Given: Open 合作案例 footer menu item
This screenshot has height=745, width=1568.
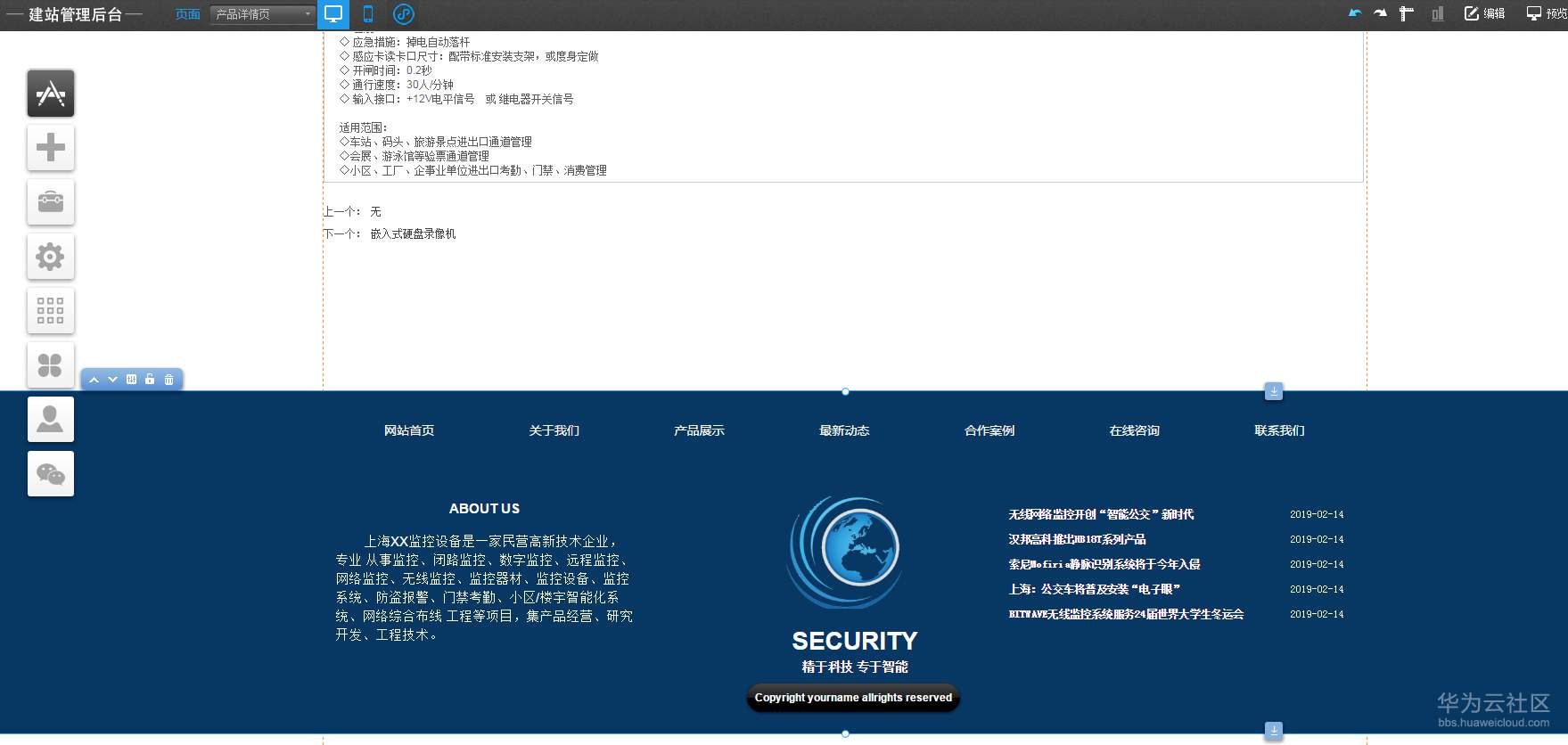Looking at the screenshot, I should [x=989, y=430].
